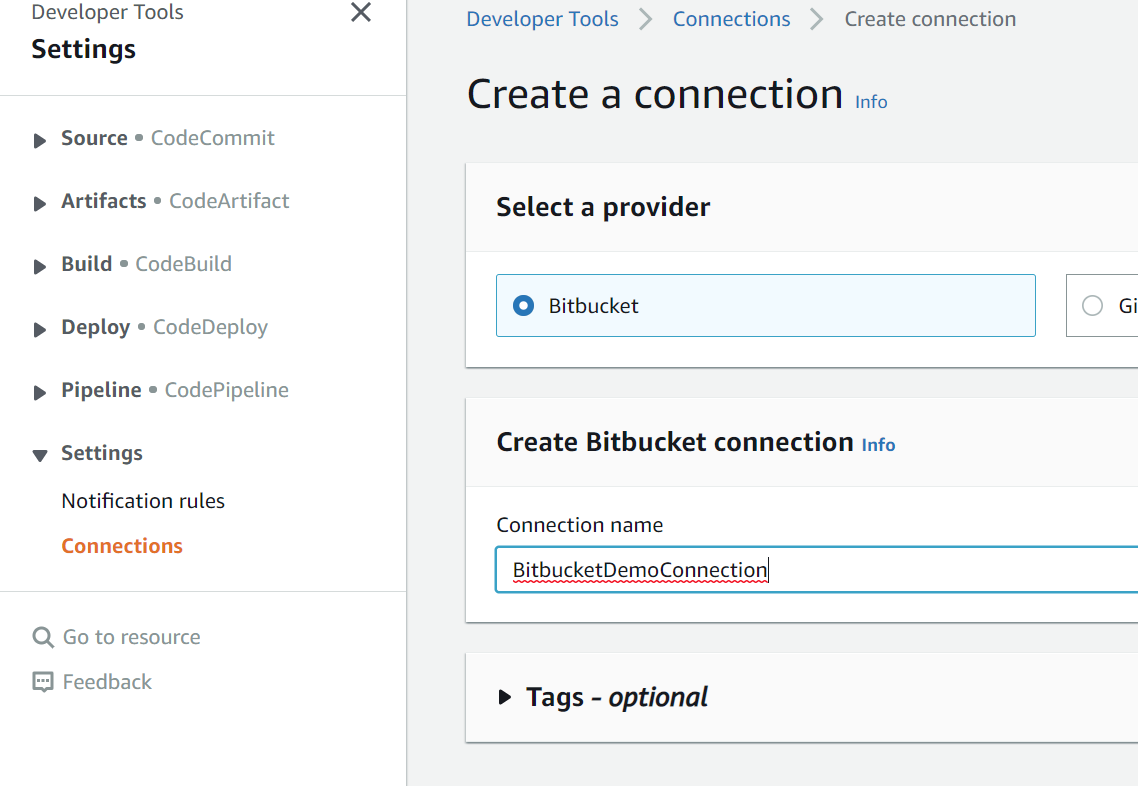Expand the Tags optional section
The width and height of the screenshot is (1138, 786).
506,697
